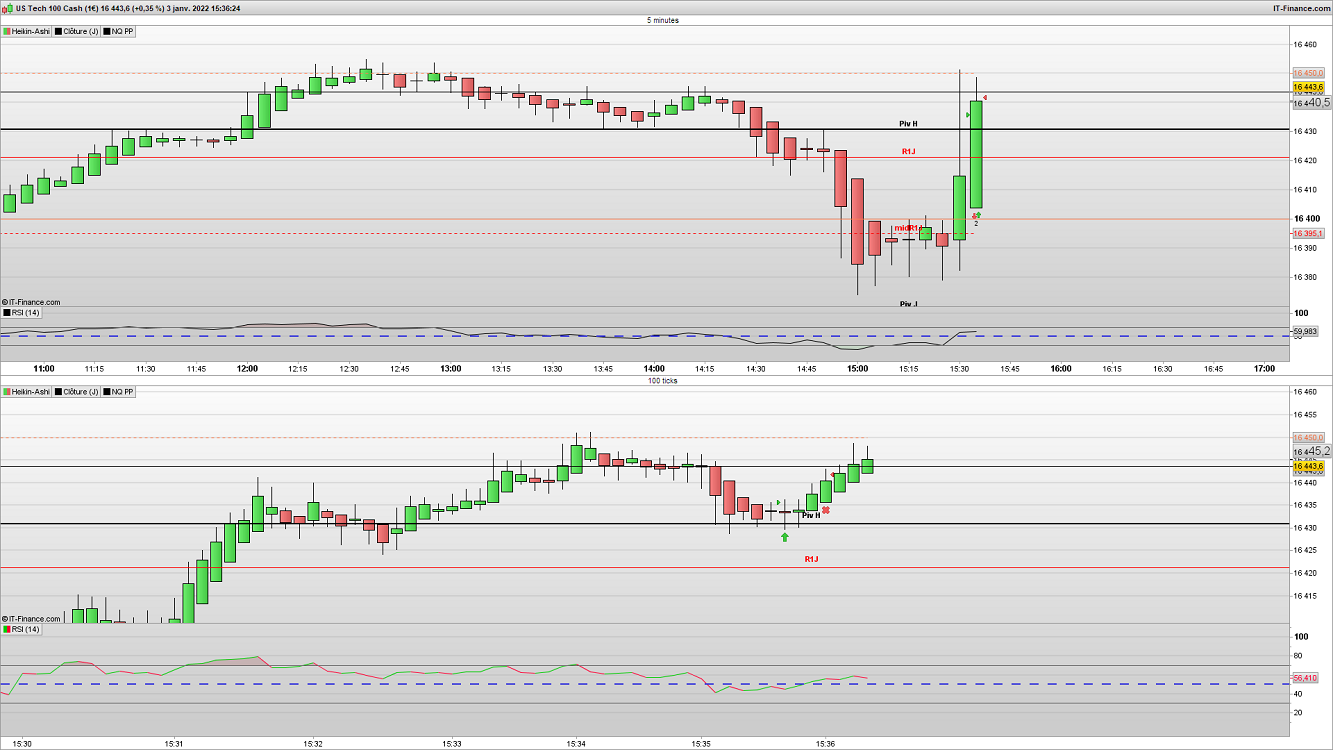The image size is (1333, 750).
Task: Select the Clôture (J) label on the 5 minutes chart
Action: click(76, 31)
